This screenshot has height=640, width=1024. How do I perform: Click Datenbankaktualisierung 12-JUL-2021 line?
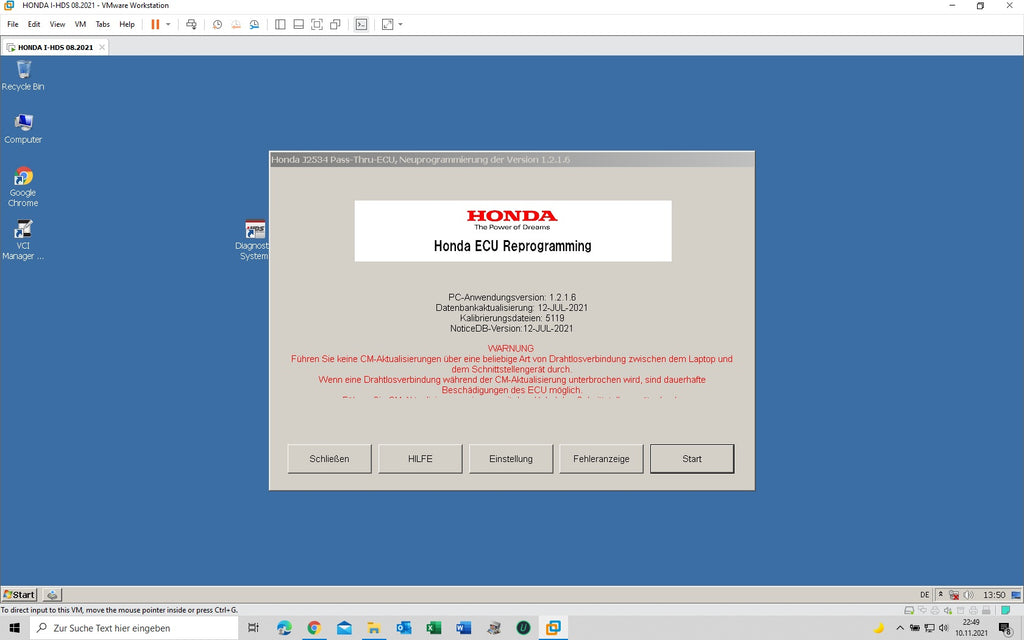tap(512, 308)
